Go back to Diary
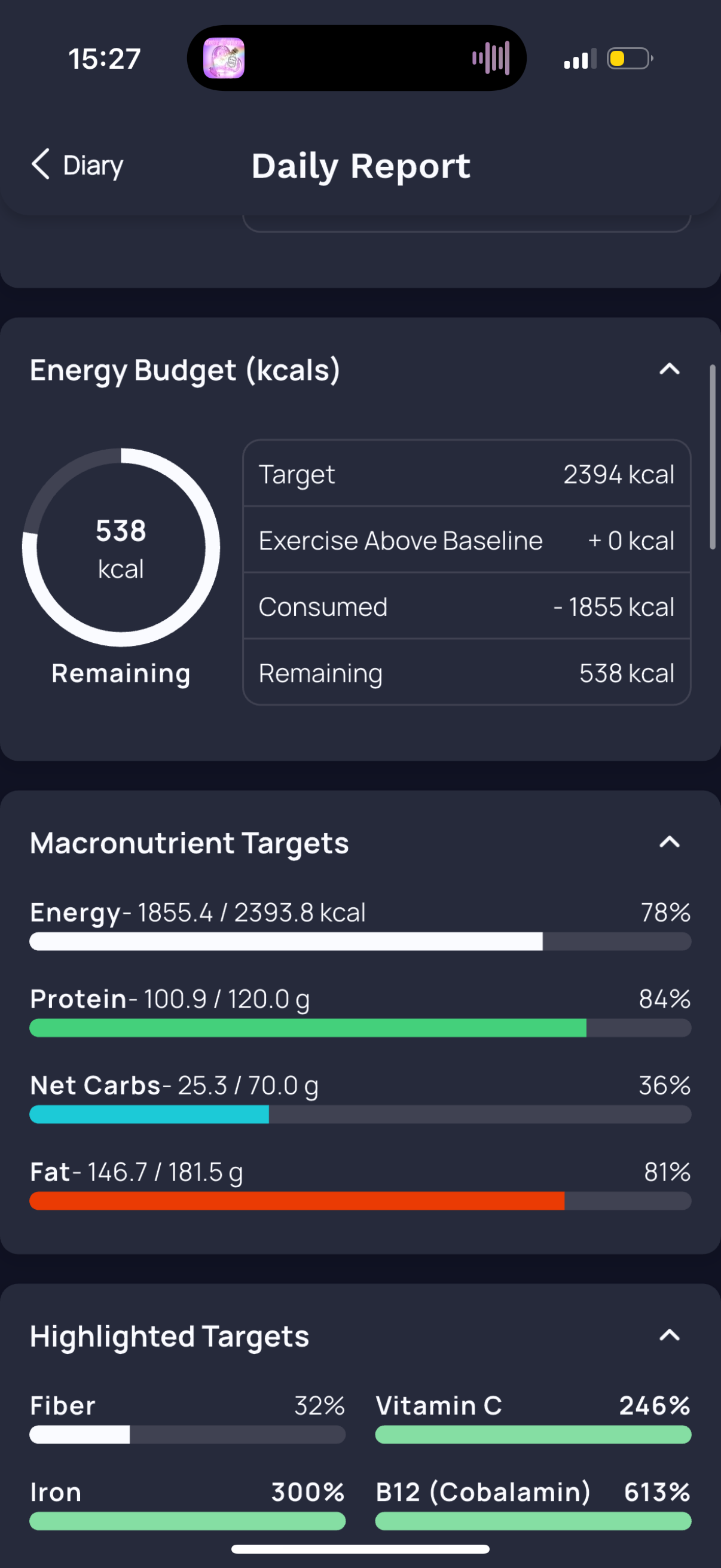The width and height of the screenshot is (721, 1568). pyautogui.click(x=77, y=166)
